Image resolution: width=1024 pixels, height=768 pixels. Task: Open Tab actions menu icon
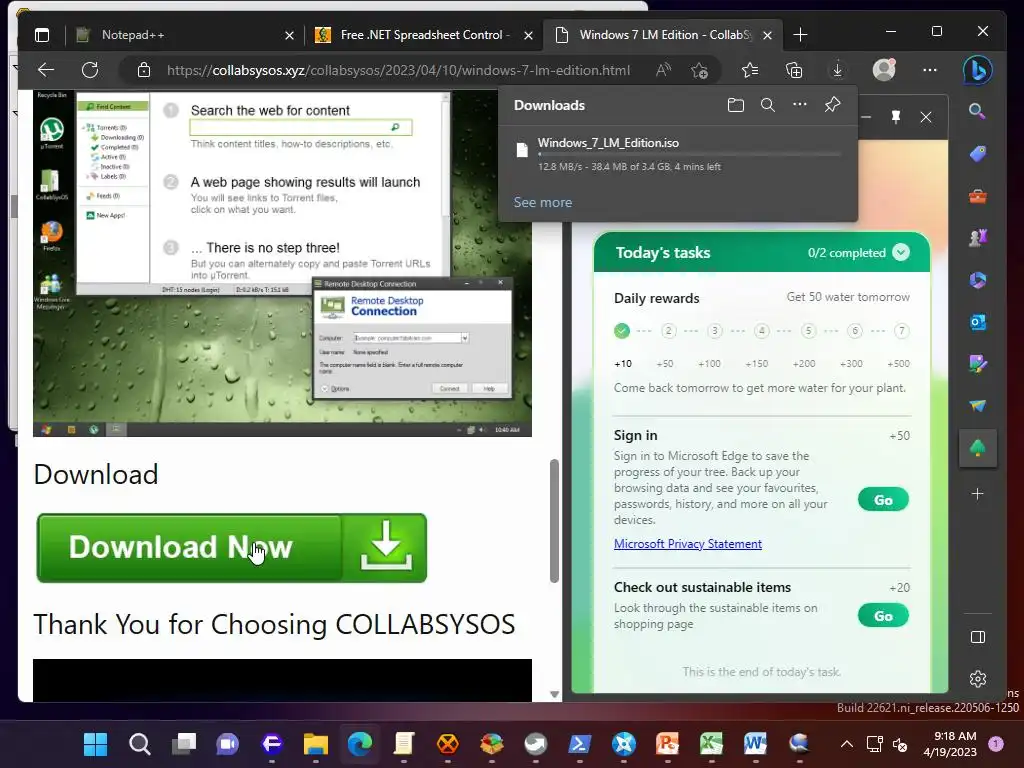pyautogui.click(x=42, y=35)
